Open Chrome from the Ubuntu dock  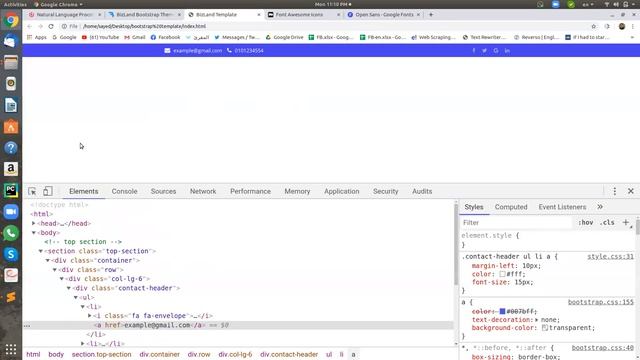11,20
